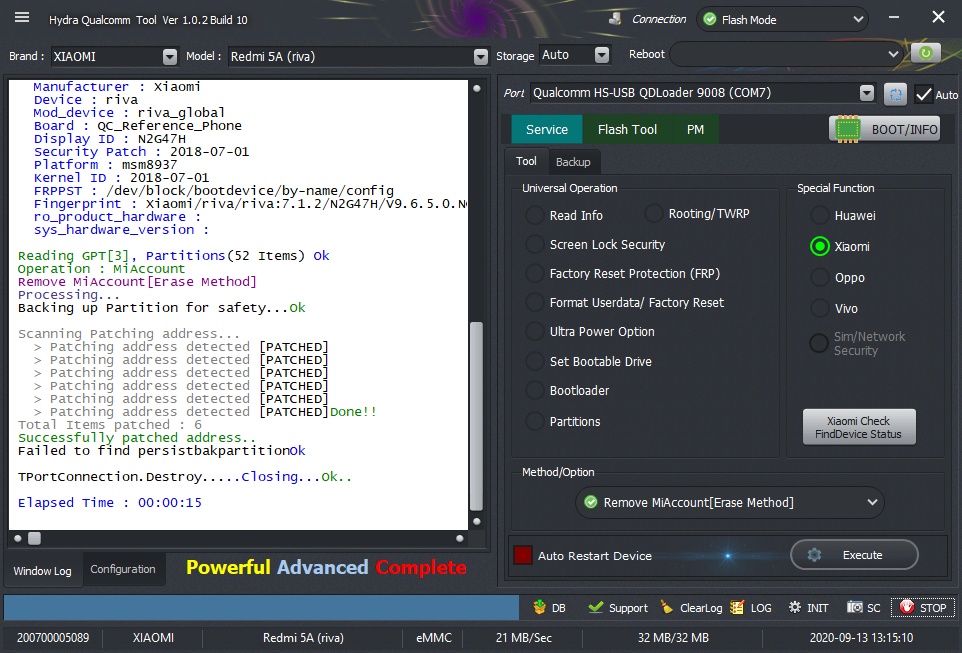The height and width of the screenshot is (653, 962).
Task: Open the Backup sub-tab
Action: pyautogui.click(x=573, y=162)
